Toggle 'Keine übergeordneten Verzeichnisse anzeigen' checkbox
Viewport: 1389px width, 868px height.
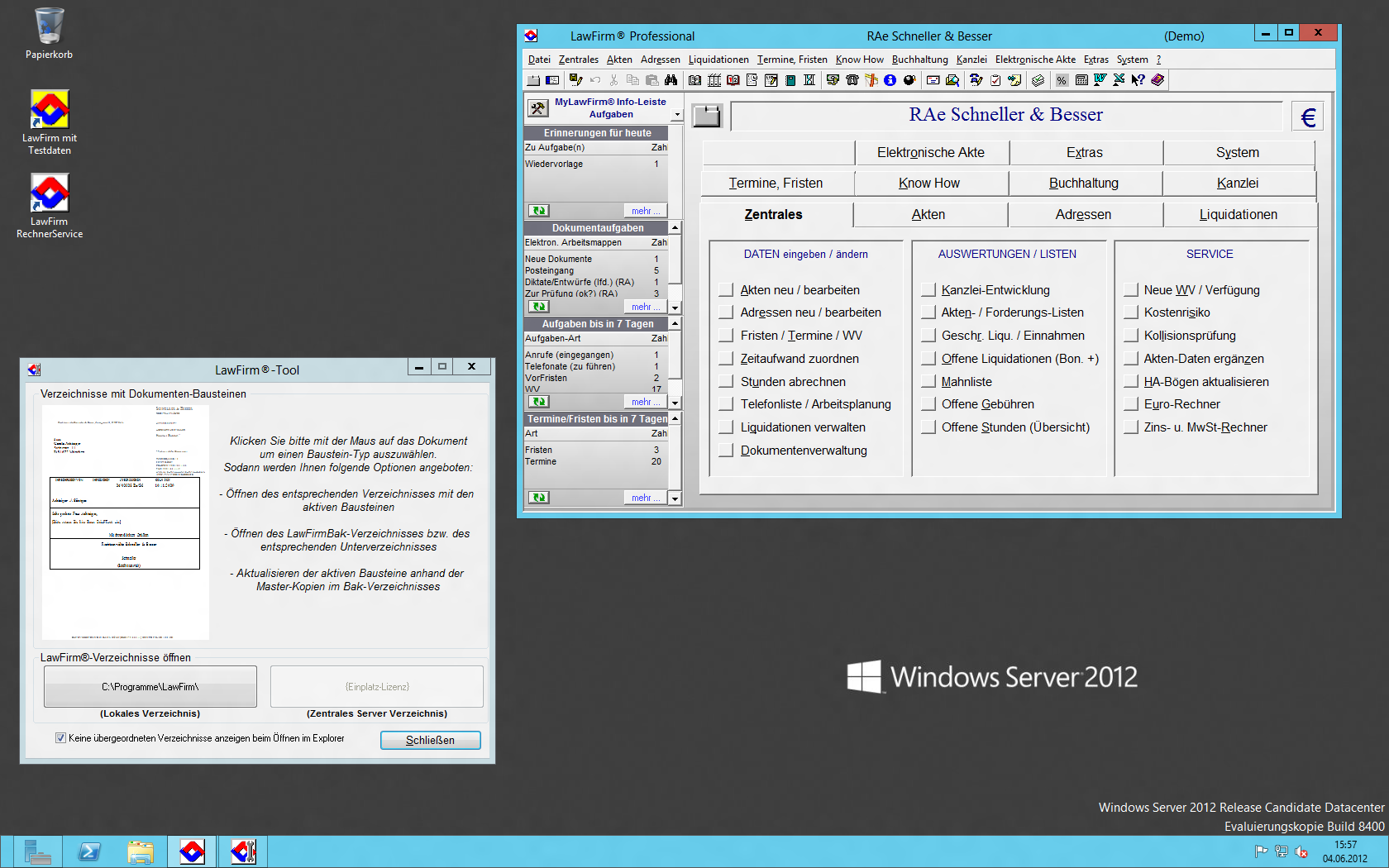coord(60,738)
